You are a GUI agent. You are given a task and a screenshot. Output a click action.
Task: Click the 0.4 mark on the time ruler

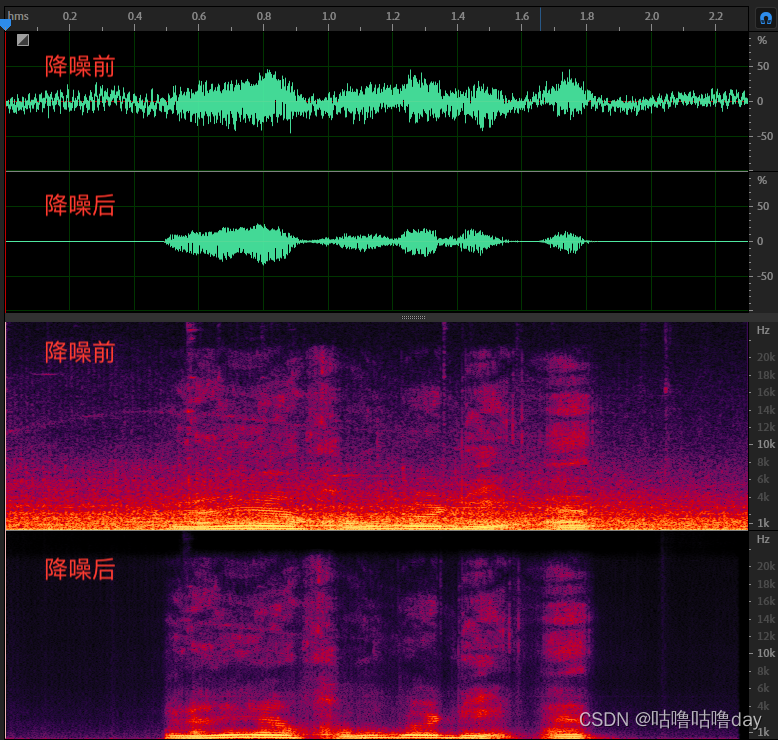coord(134,16)
